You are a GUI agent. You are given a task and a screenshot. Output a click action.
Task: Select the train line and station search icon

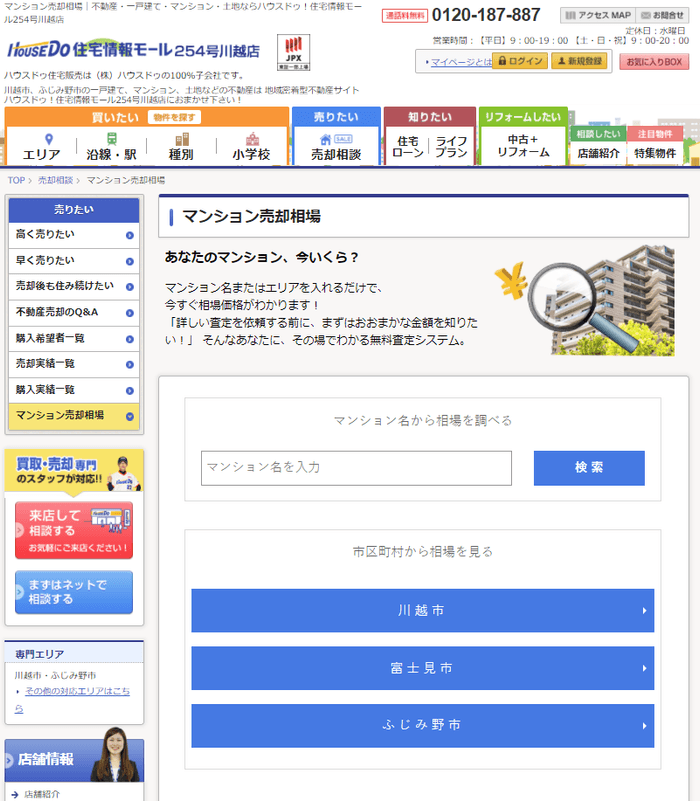click(x=111, y=146)
